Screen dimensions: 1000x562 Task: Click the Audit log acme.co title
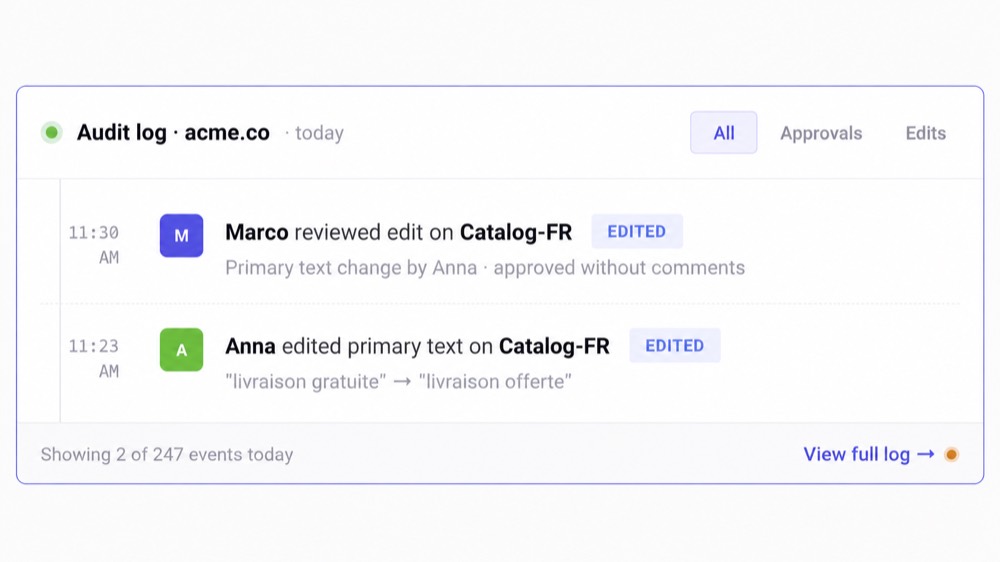click(x=173, y=133)
